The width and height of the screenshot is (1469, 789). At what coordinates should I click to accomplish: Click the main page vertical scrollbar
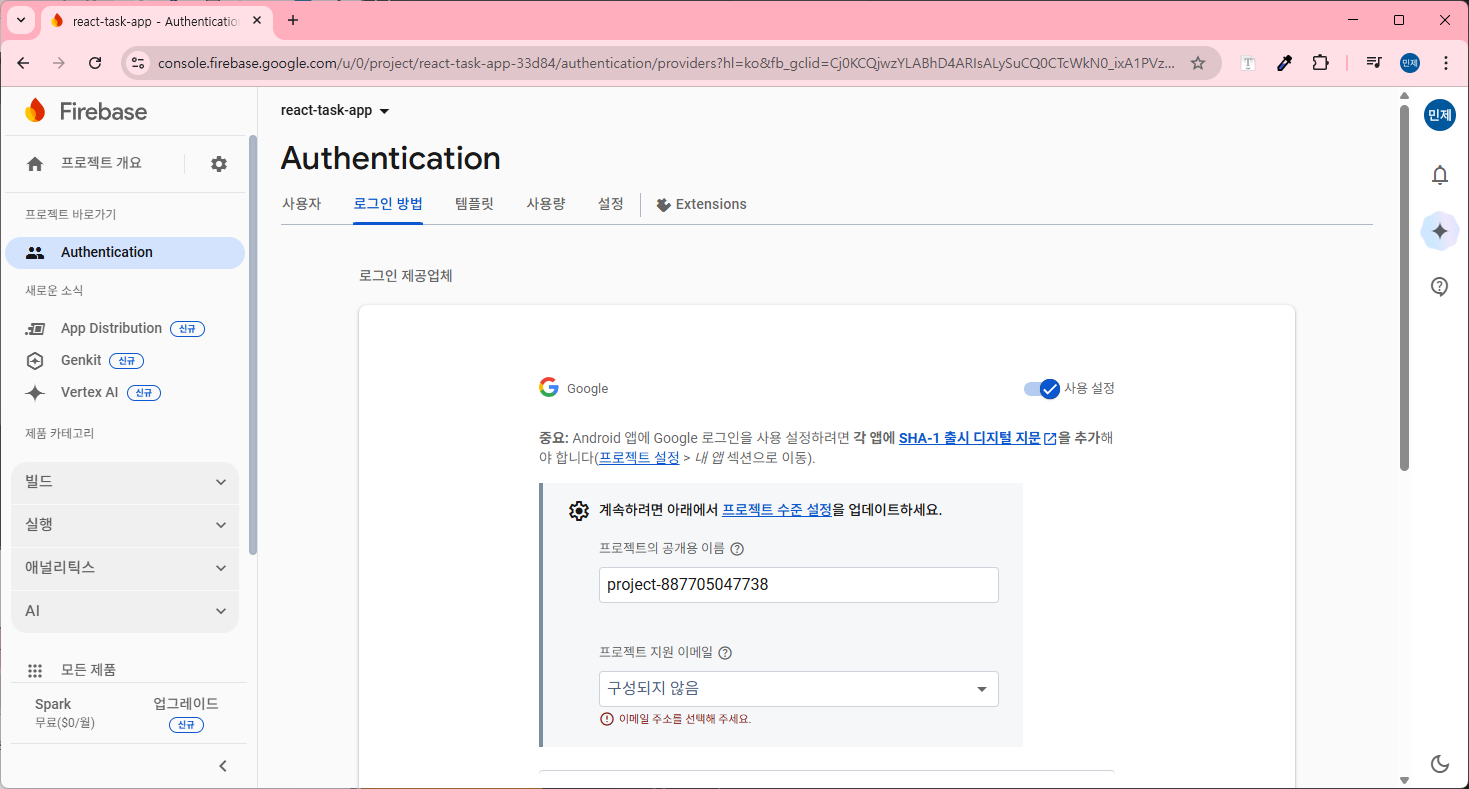pyautogui.click(x=1404, y=288)
